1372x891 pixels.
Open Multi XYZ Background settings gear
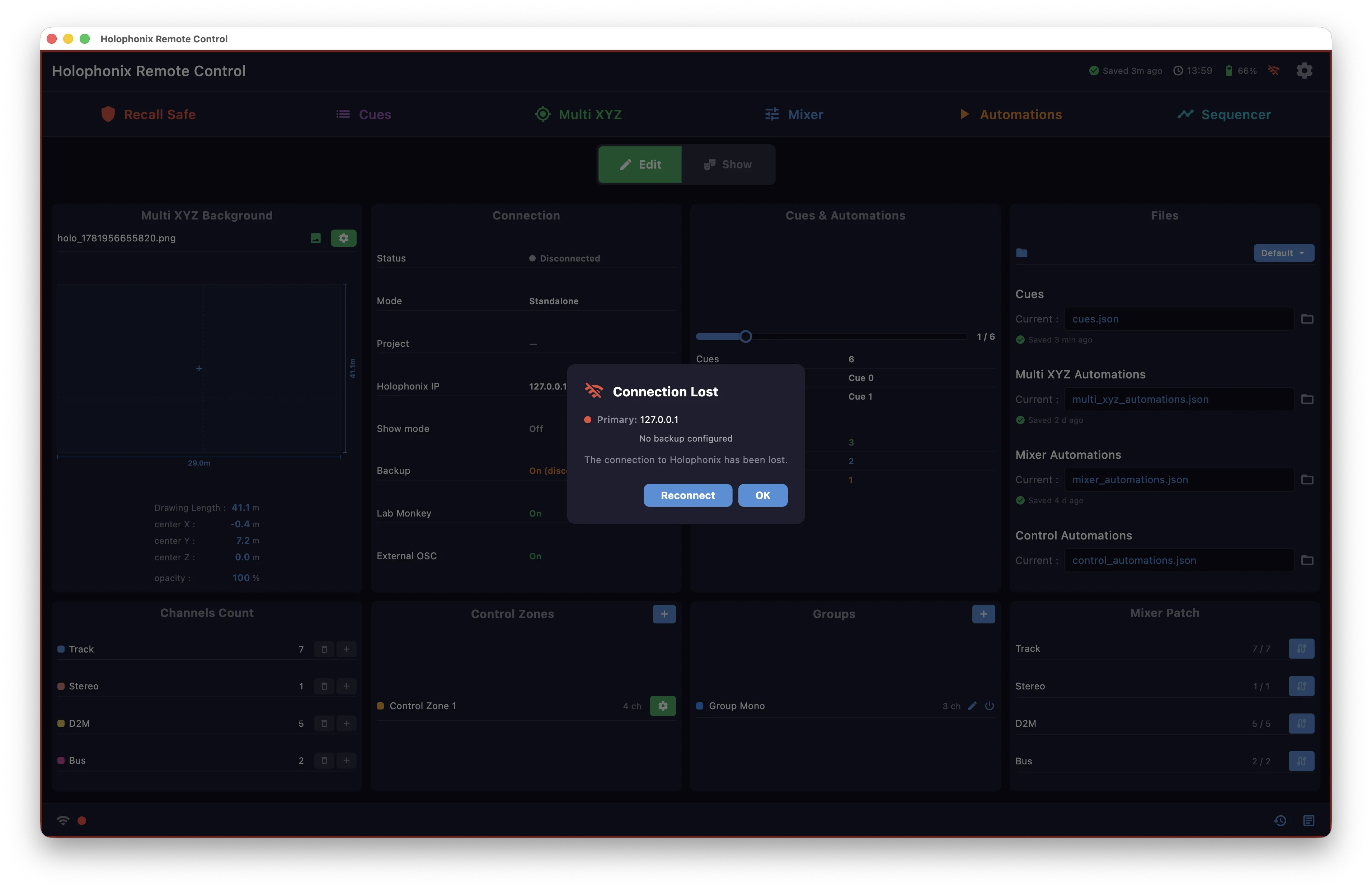click(344, 238)
